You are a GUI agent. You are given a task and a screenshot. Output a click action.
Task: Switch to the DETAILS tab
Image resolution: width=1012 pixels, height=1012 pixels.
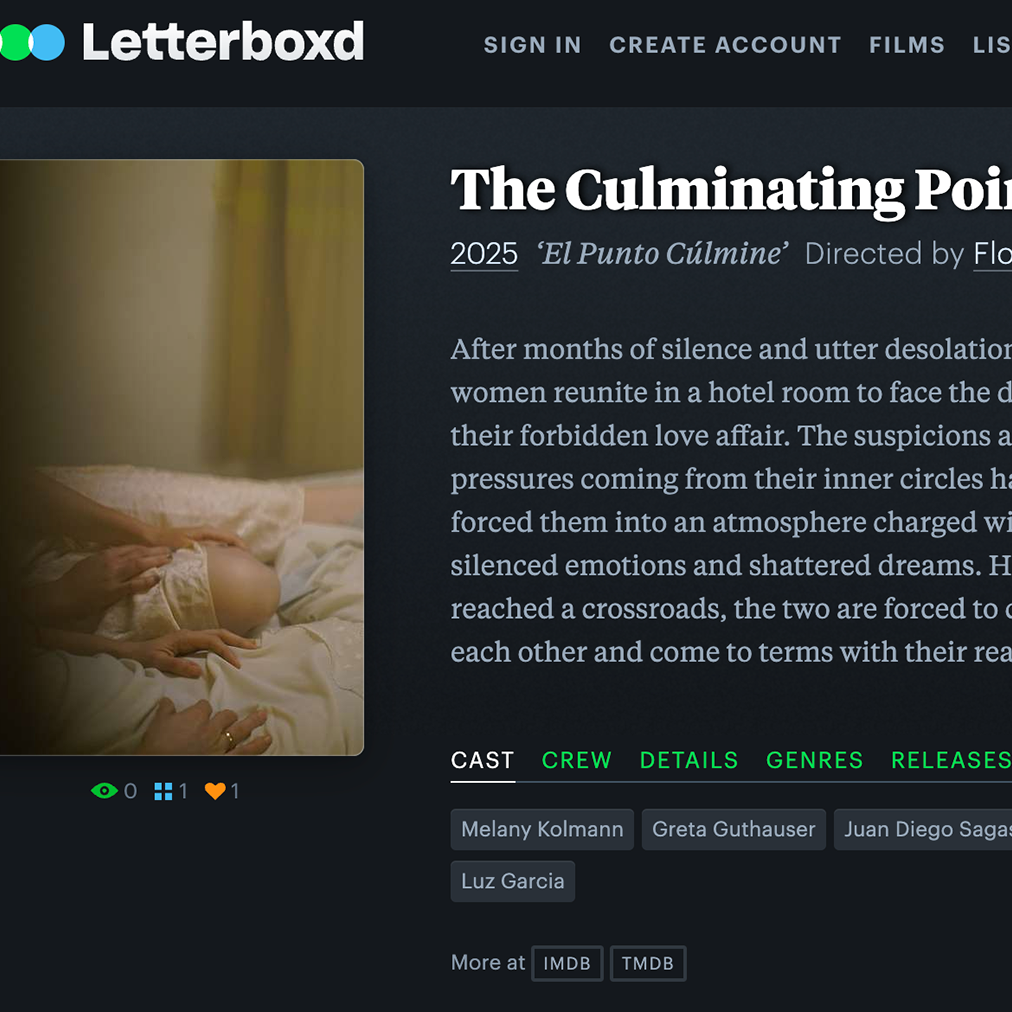click(689, 760)
